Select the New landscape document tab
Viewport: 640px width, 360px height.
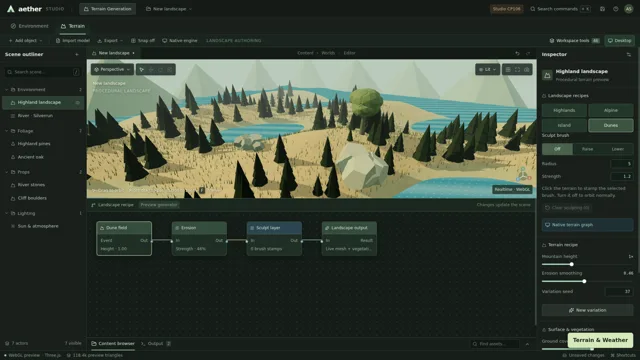pos(113,53)
